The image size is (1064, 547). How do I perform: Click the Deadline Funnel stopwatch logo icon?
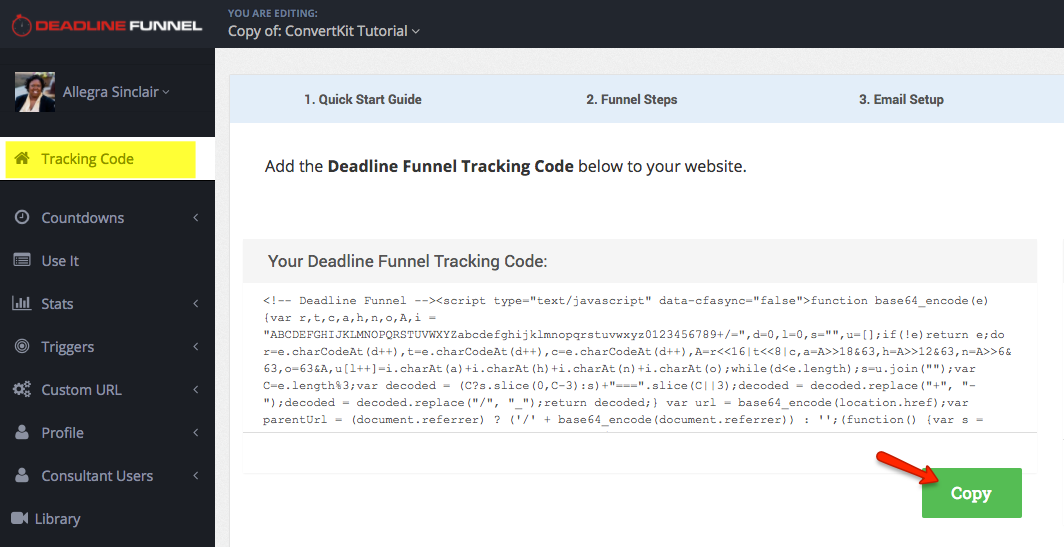tap(21, 25)
